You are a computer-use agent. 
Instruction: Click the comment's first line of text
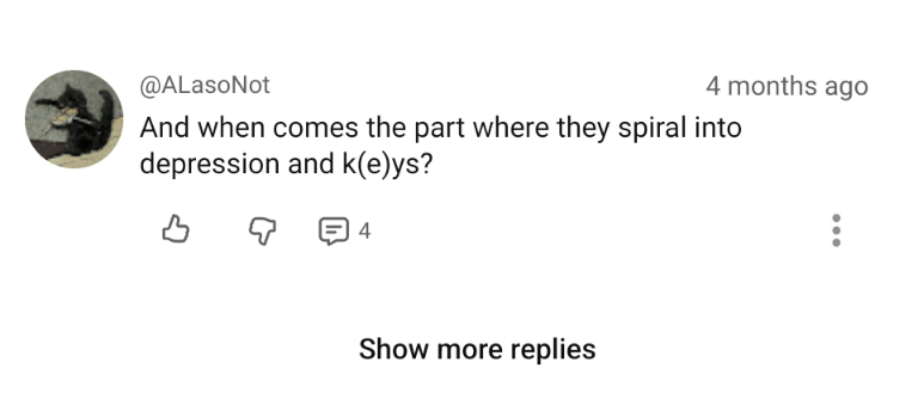tap(440, 129)
